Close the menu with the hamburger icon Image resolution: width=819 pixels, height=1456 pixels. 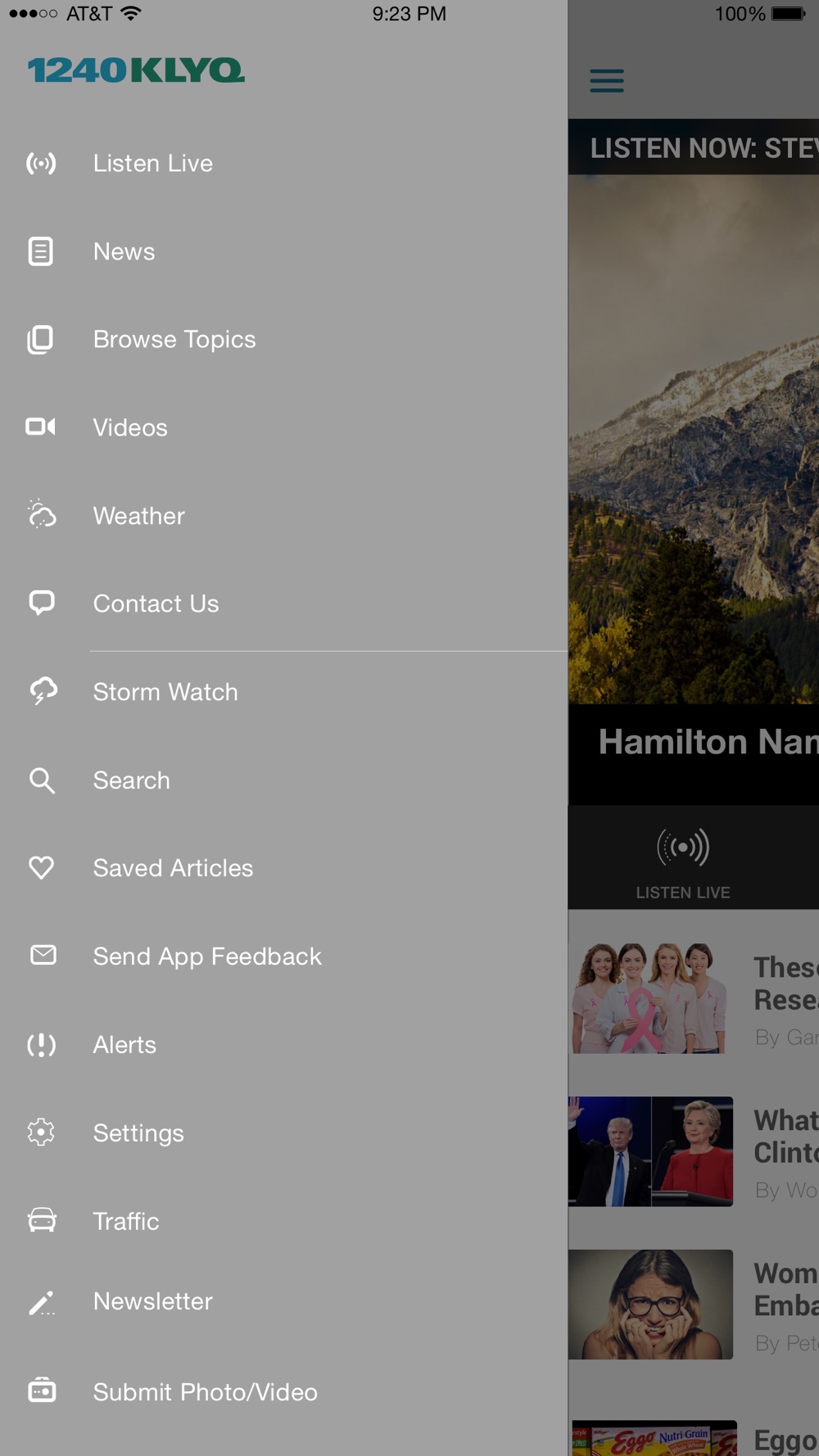(x=607, y=80)
